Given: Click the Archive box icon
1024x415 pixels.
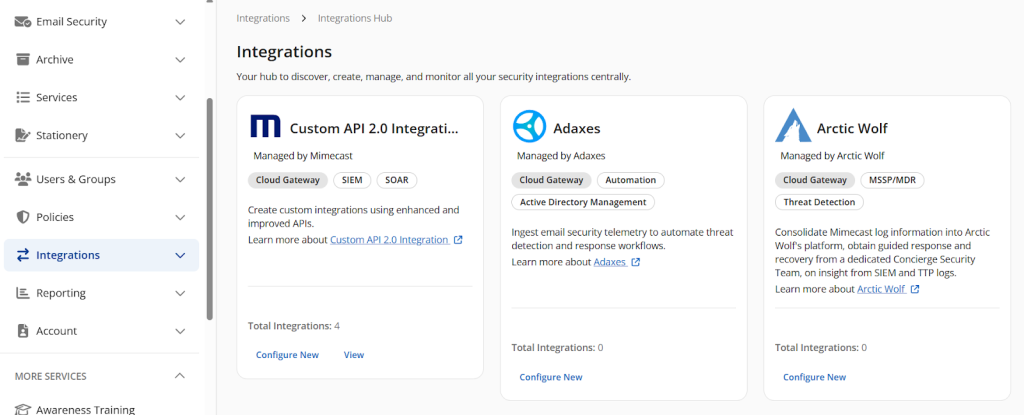Looking at the screenshot, I should pos(23,59).
